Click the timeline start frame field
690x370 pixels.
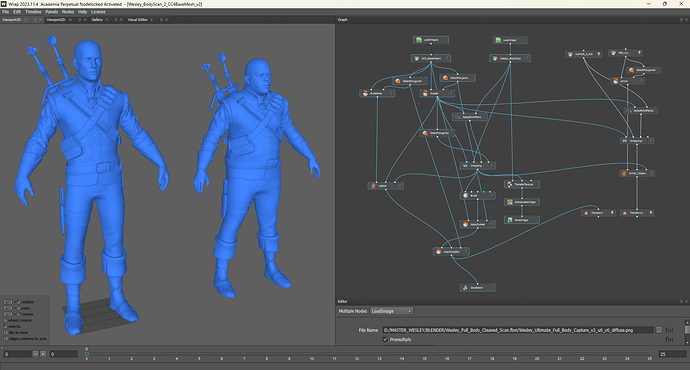tap(63, 354)
